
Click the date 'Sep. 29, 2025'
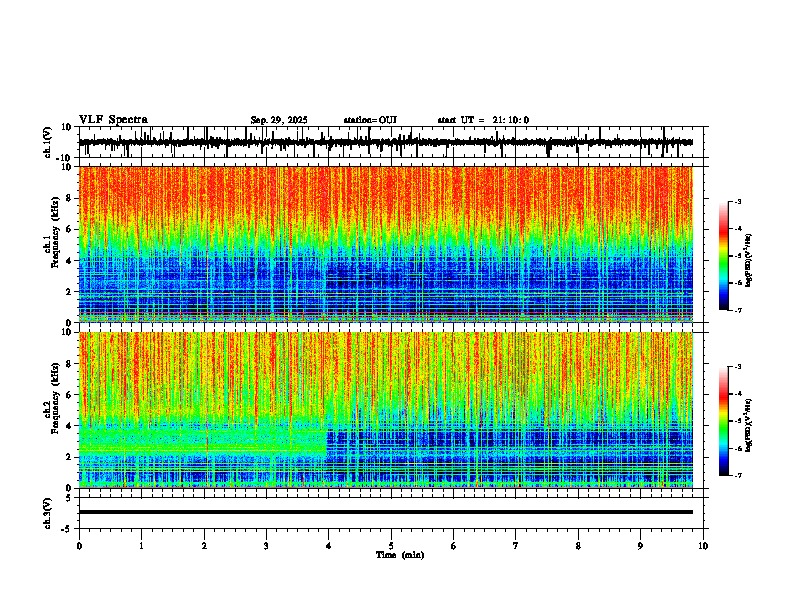tap(279, 120)
